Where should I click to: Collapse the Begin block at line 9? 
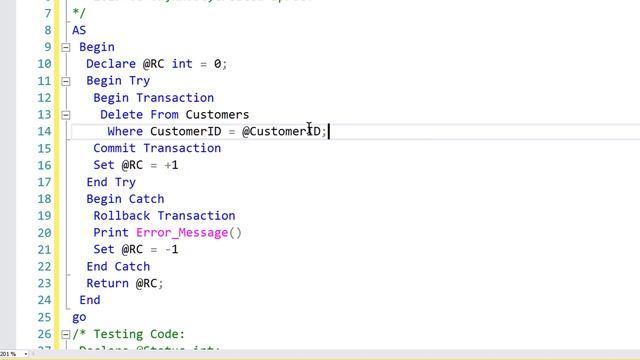click(66, 47)
